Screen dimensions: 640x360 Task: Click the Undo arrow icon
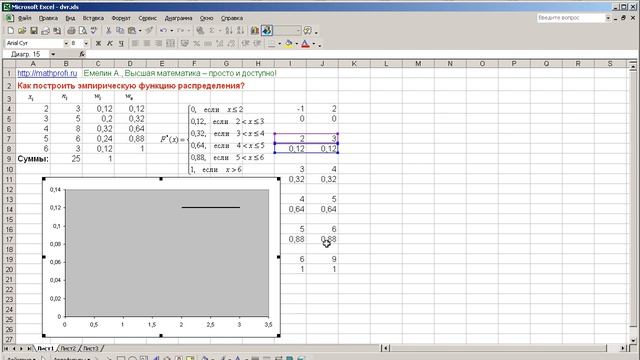pos(164,31)
